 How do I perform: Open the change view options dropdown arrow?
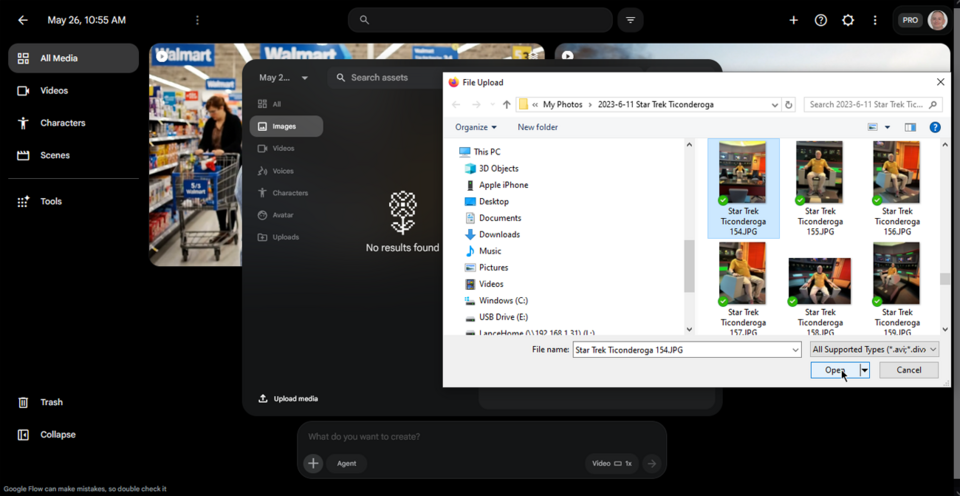(x=887, y=127)
